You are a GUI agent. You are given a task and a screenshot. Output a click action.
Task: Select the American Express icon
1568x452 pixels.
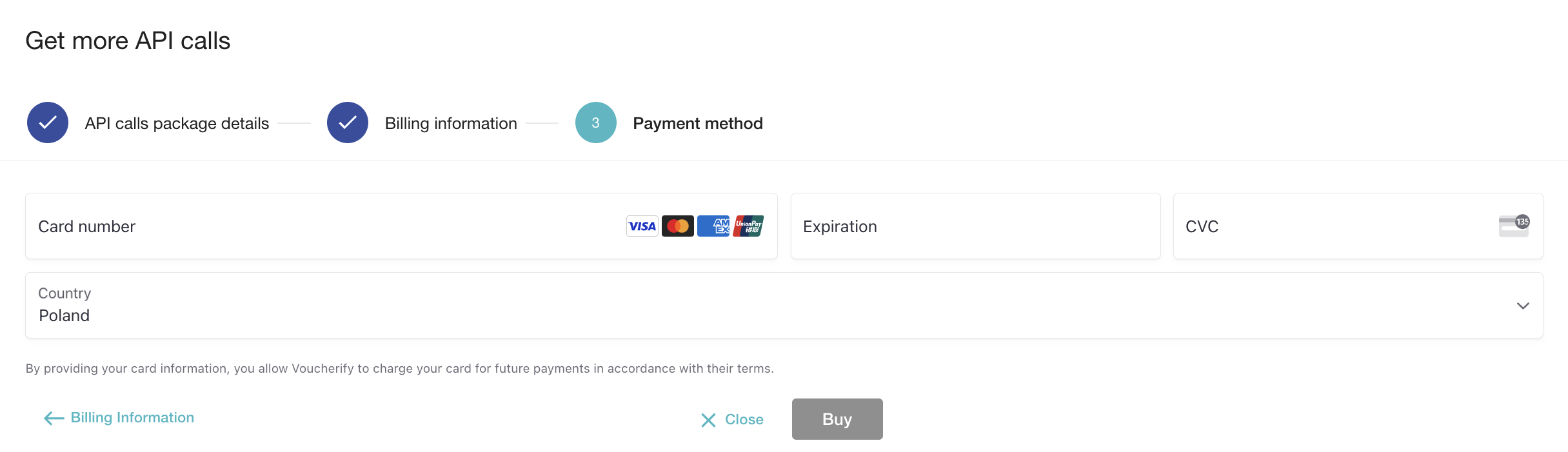coord(713,226)
